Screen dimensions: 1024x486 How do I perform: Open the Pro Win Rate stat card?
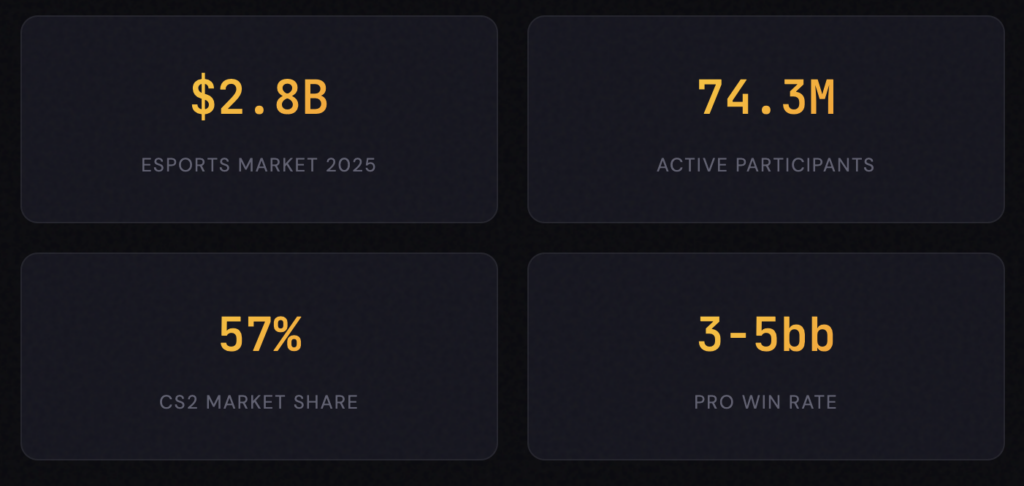coord(766,435)
